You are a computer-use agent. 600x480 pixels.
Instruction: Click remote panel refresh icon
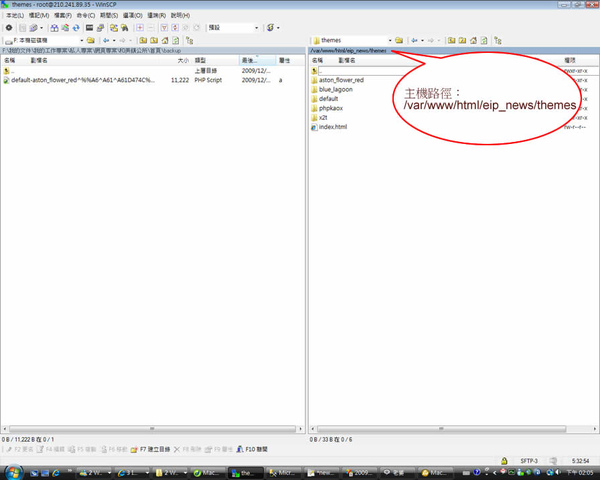coord(484,40)
